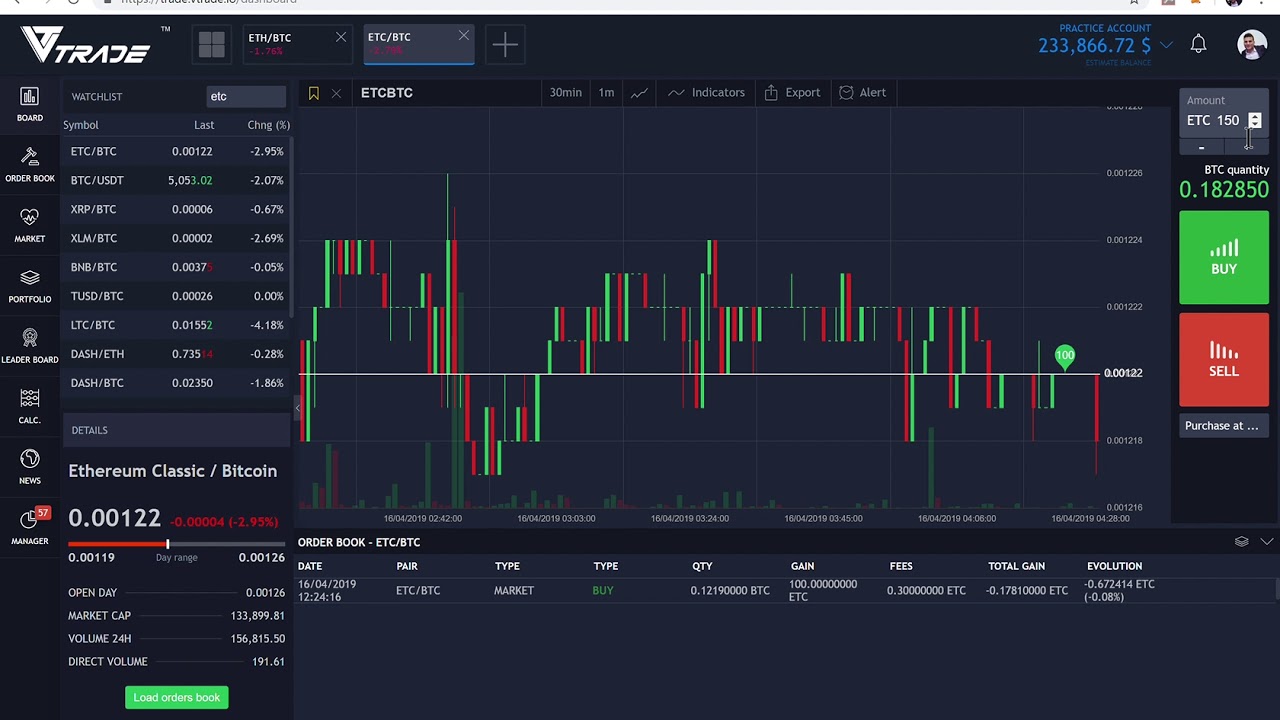Expand the practice account balance dropdown
The width and height of the screenshot is (1280, 720).
pyautogui.click(x=1166, y=46)
